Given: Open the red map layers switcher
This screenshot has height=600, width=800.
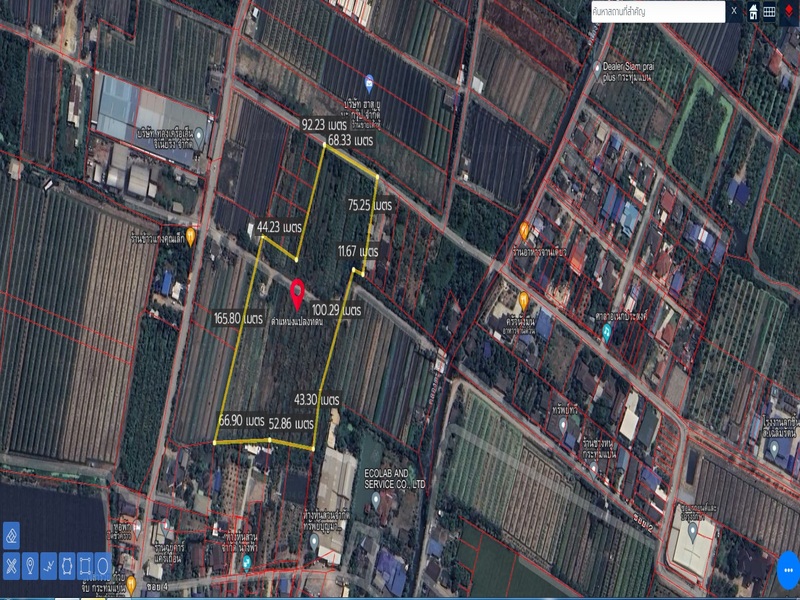Looking at the screenshot, I should click(x=789, y=11).
